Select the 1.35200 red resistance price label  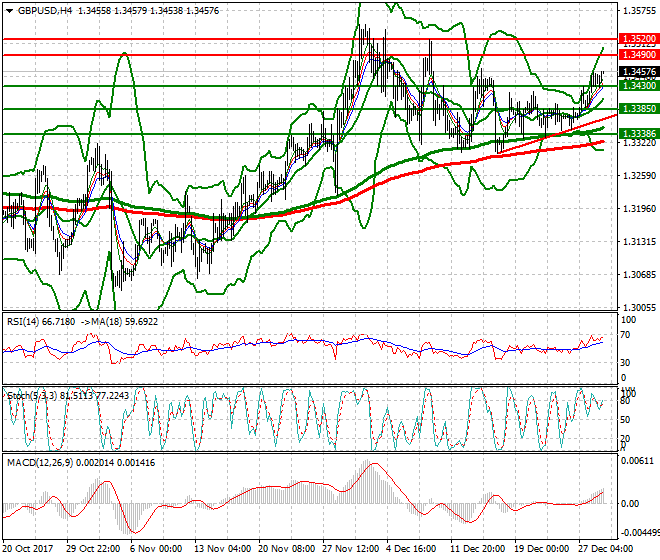(639, 39)
